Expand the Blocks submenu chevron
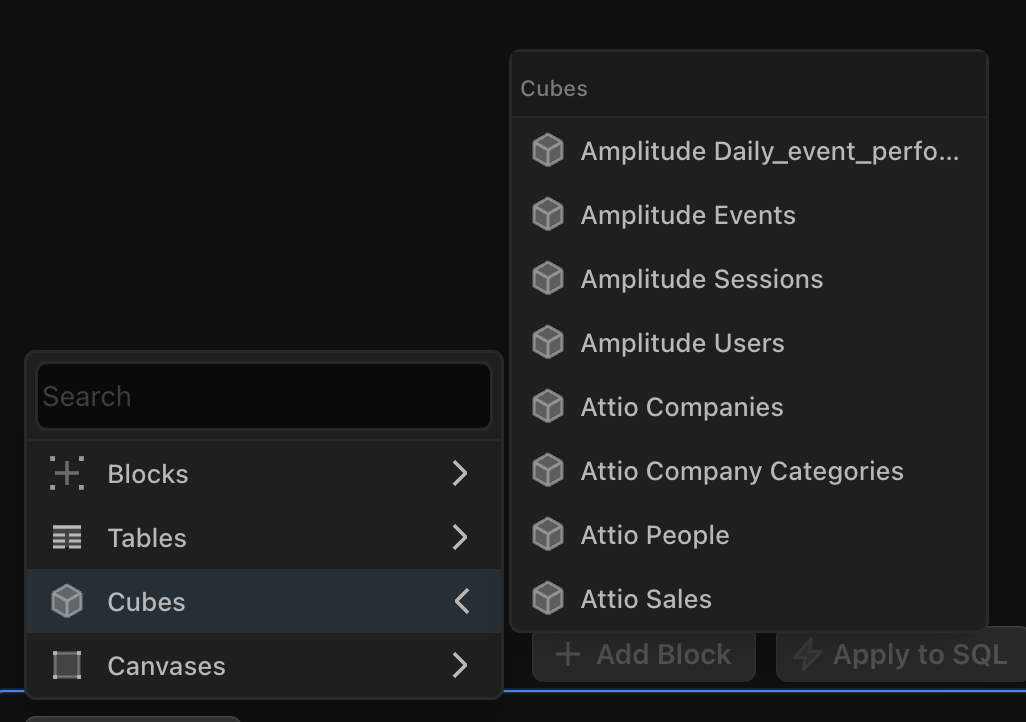This screenshot has height=722, width=1026. (460, 473)
